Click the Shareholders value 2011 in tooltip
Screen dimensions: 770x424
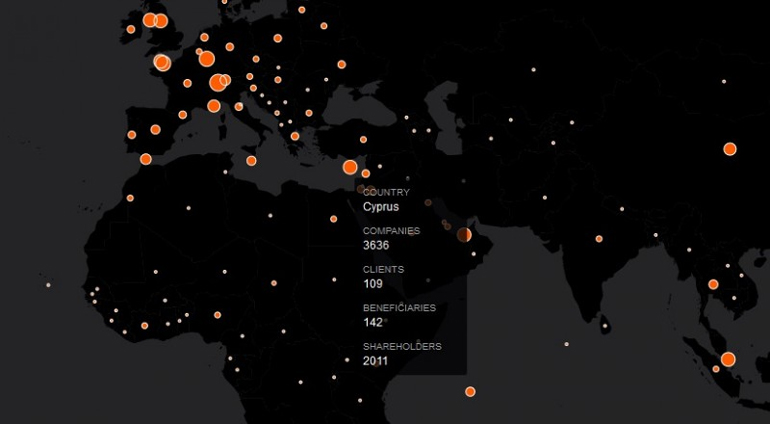pyautogui.click(x=376, y=361)
